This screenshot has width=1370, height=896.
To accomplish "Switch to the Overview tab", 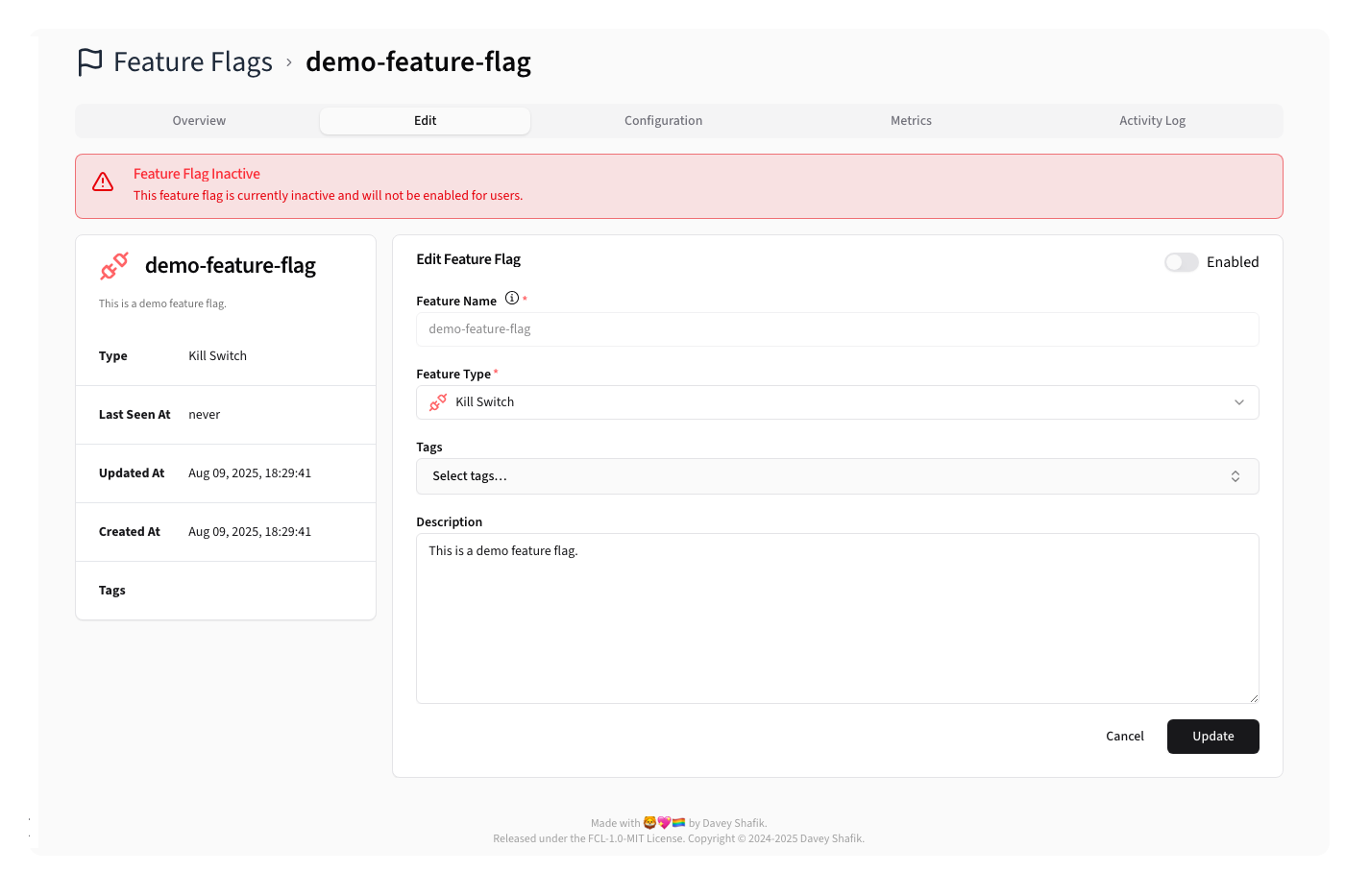I will 199,120.
